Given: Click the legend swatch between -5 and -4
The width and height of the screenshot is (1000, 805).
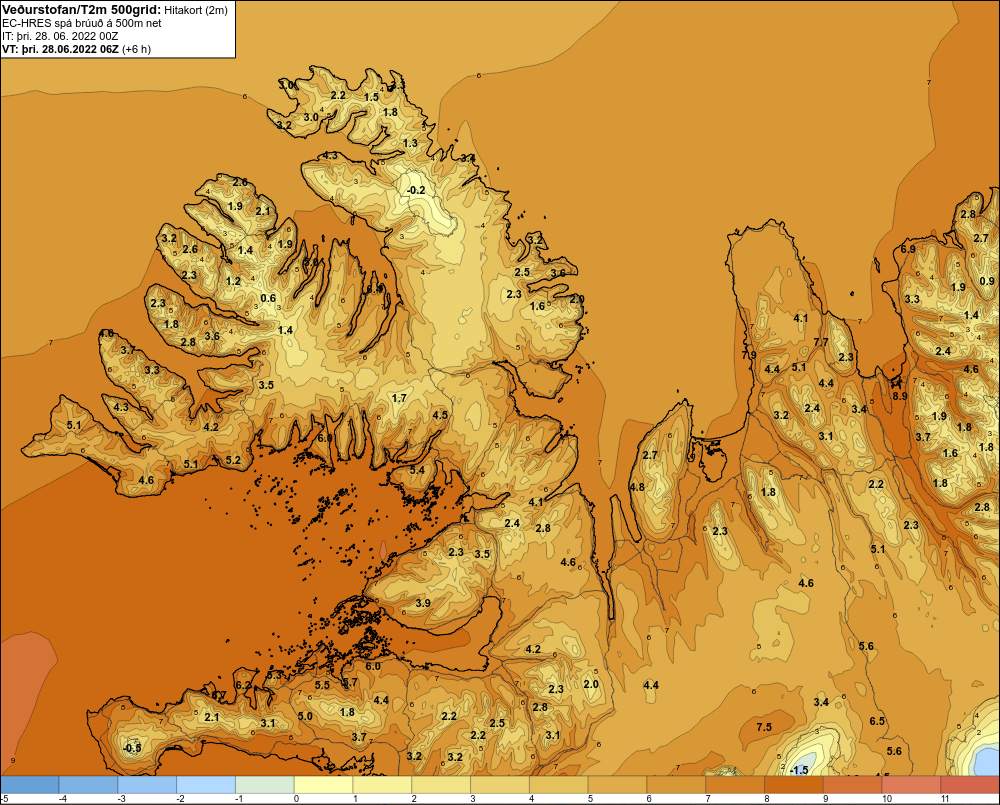Looking at the screenshot, I should 29,784.
